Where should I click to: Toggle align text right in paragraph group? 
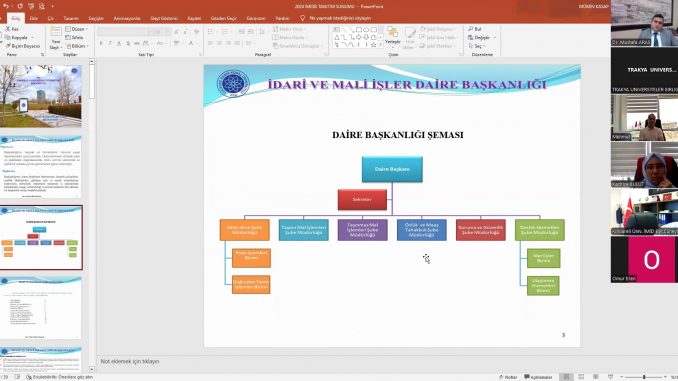pyautogui.click(x=228, y=43)
